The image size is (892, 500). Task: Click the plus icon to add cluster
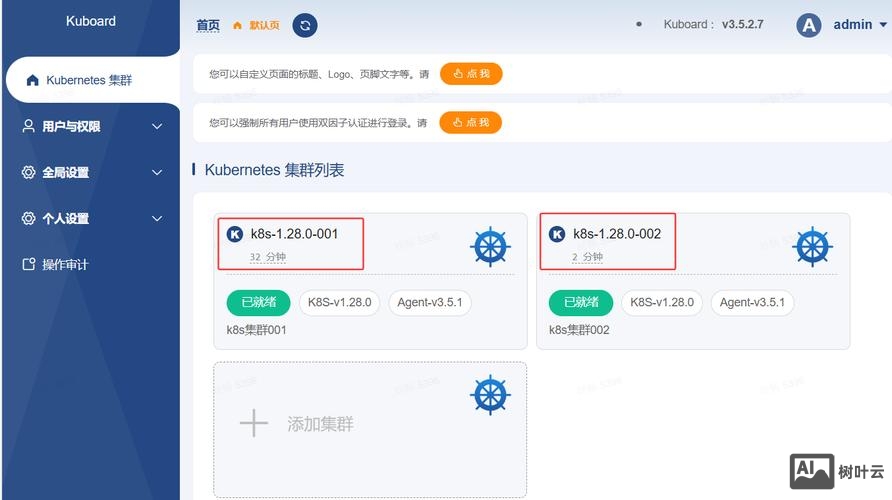click(254, 423)
